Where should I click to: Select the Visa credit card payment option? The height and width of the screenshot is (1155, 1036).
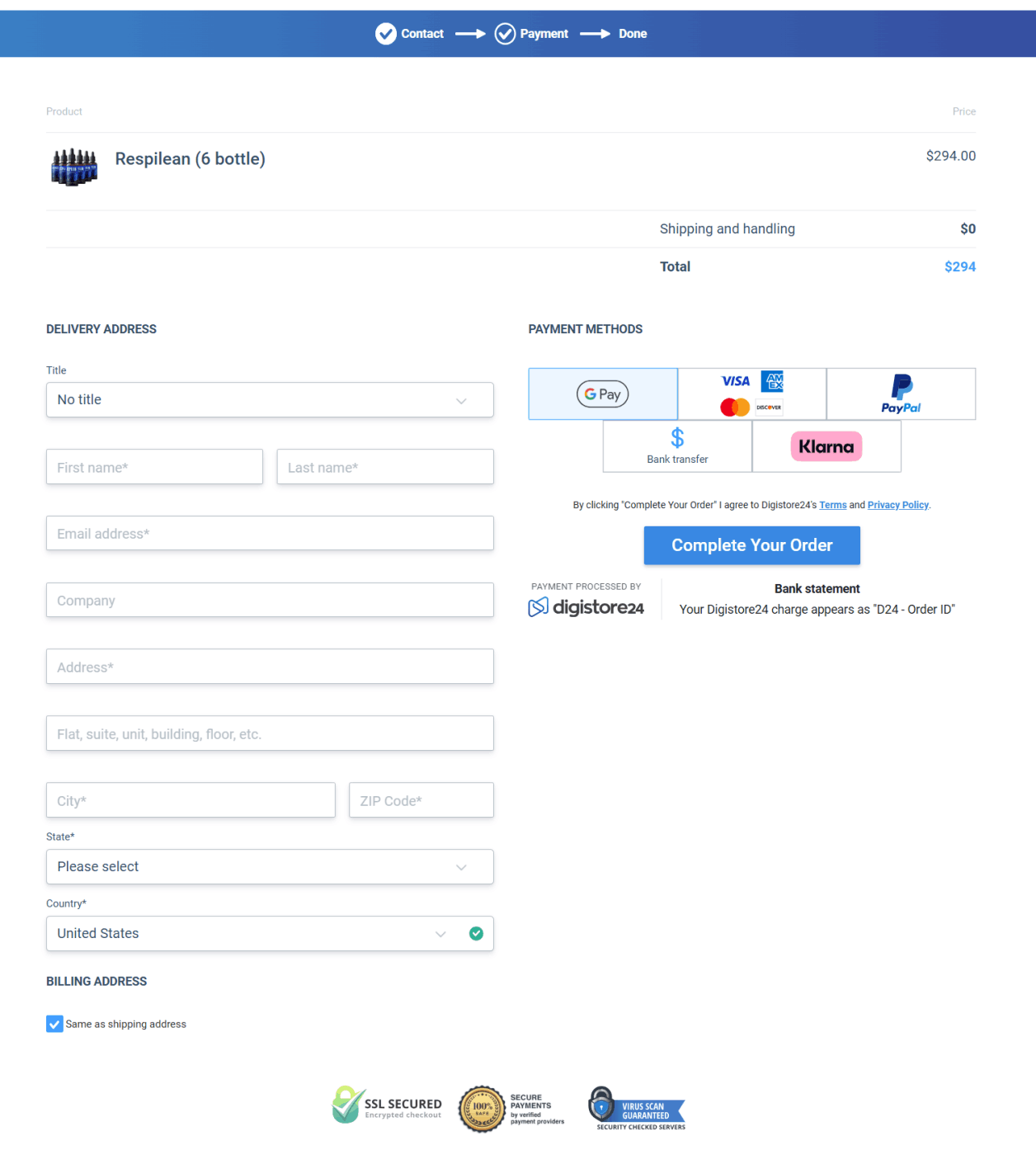click(x=751, y=394)
